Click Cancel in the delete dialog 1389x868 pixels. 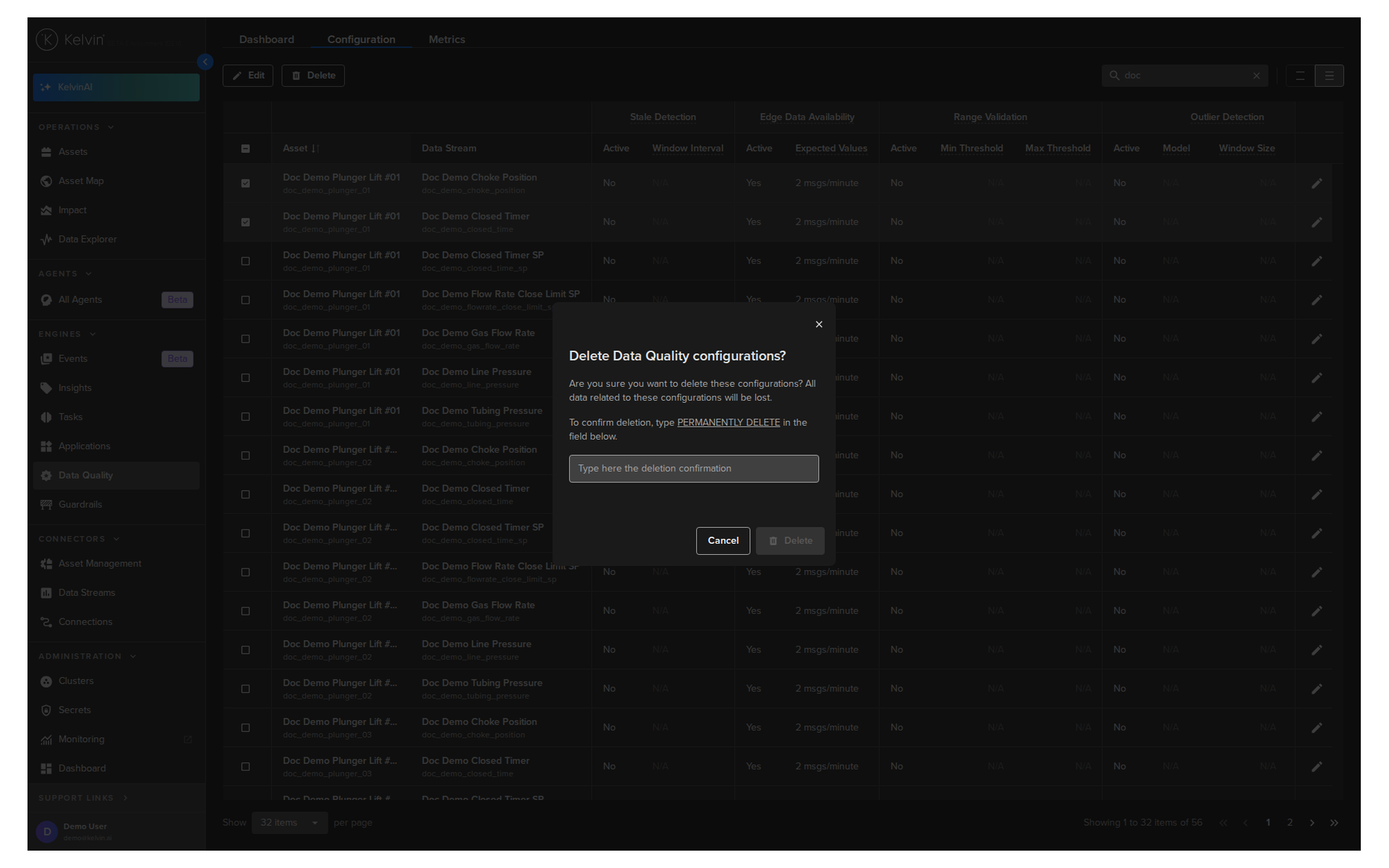click(723, 540)
